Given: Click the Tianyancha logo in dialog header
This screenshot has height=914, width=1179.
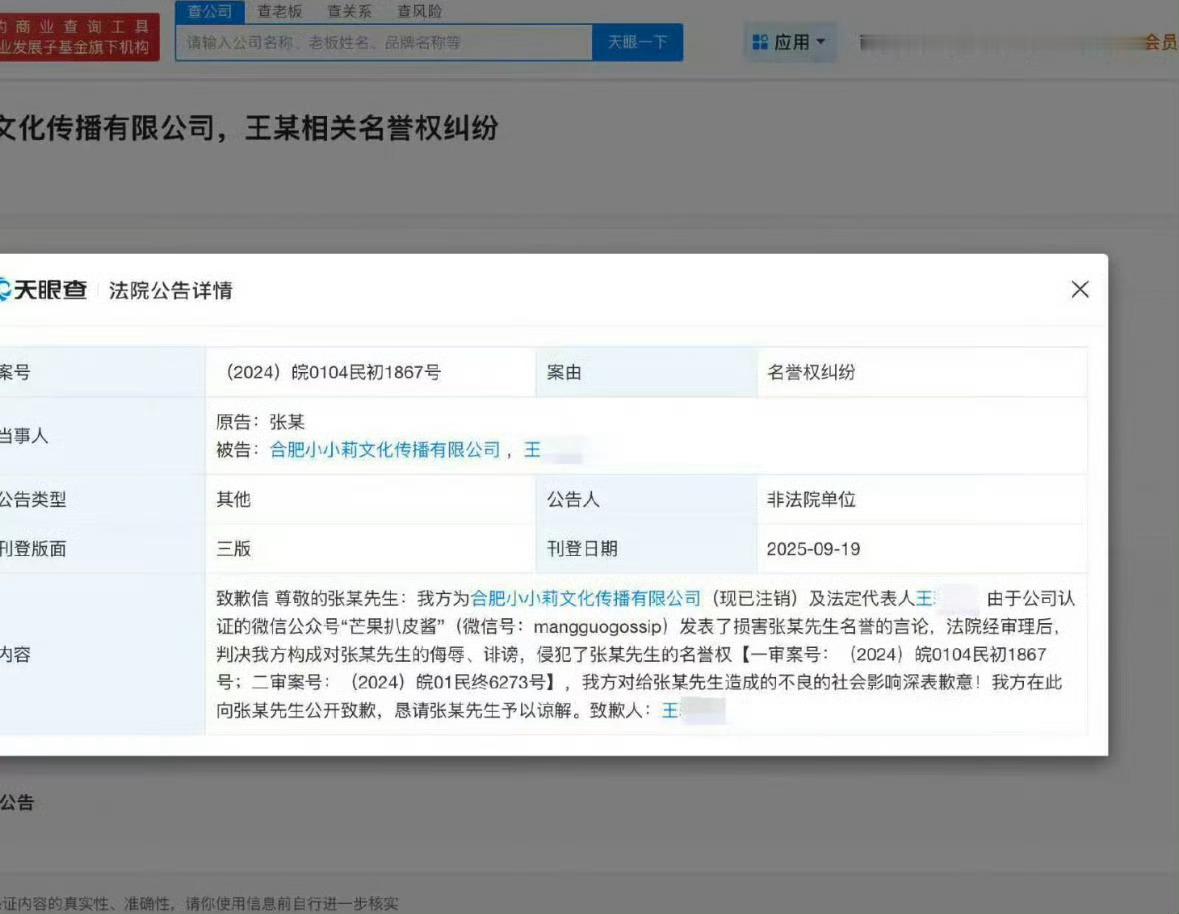Looking at the screenshot, I should click(43, 289).
